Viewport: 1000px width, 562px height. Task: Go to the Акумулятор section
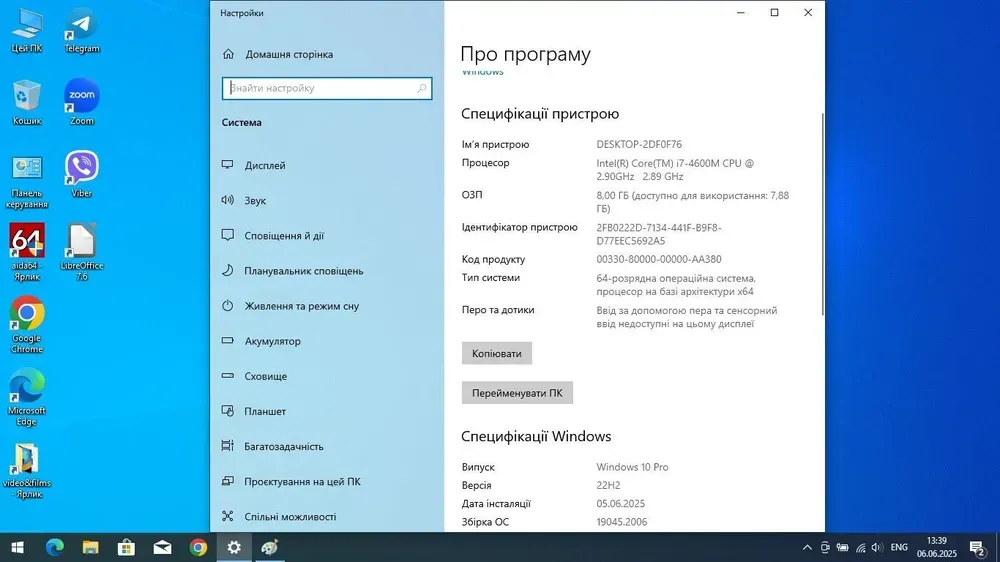(272, 341)
